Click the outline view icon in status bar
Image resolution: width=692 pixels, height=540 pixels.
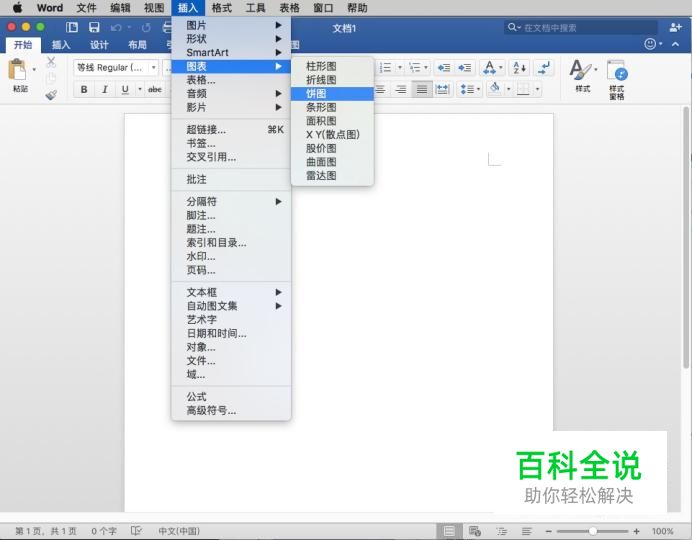[501, 531]
